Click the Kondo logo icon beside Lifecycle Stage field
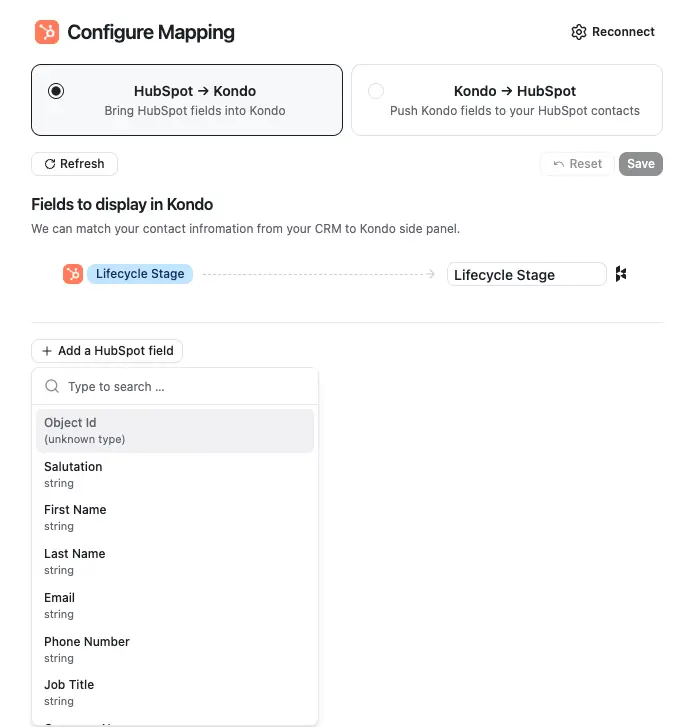This screenshot has width=693, height=727. [x=621, y=274]
